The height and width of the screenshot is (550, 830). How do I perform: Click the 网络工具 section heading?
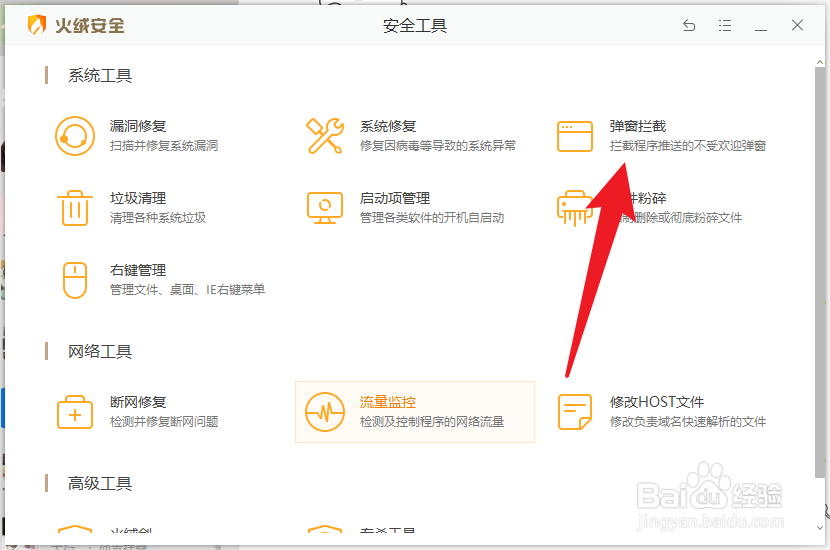100,351
